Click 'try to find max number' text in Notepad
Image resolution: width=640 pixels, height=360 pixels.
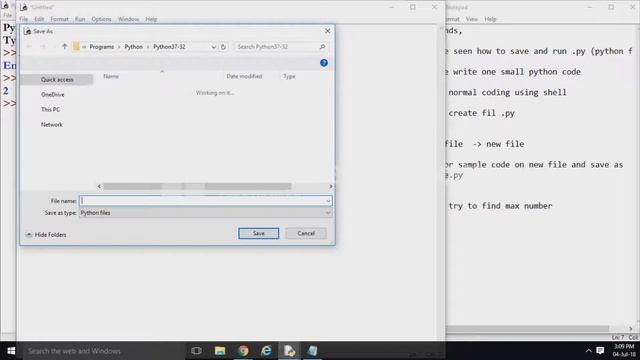pos(500,206)
